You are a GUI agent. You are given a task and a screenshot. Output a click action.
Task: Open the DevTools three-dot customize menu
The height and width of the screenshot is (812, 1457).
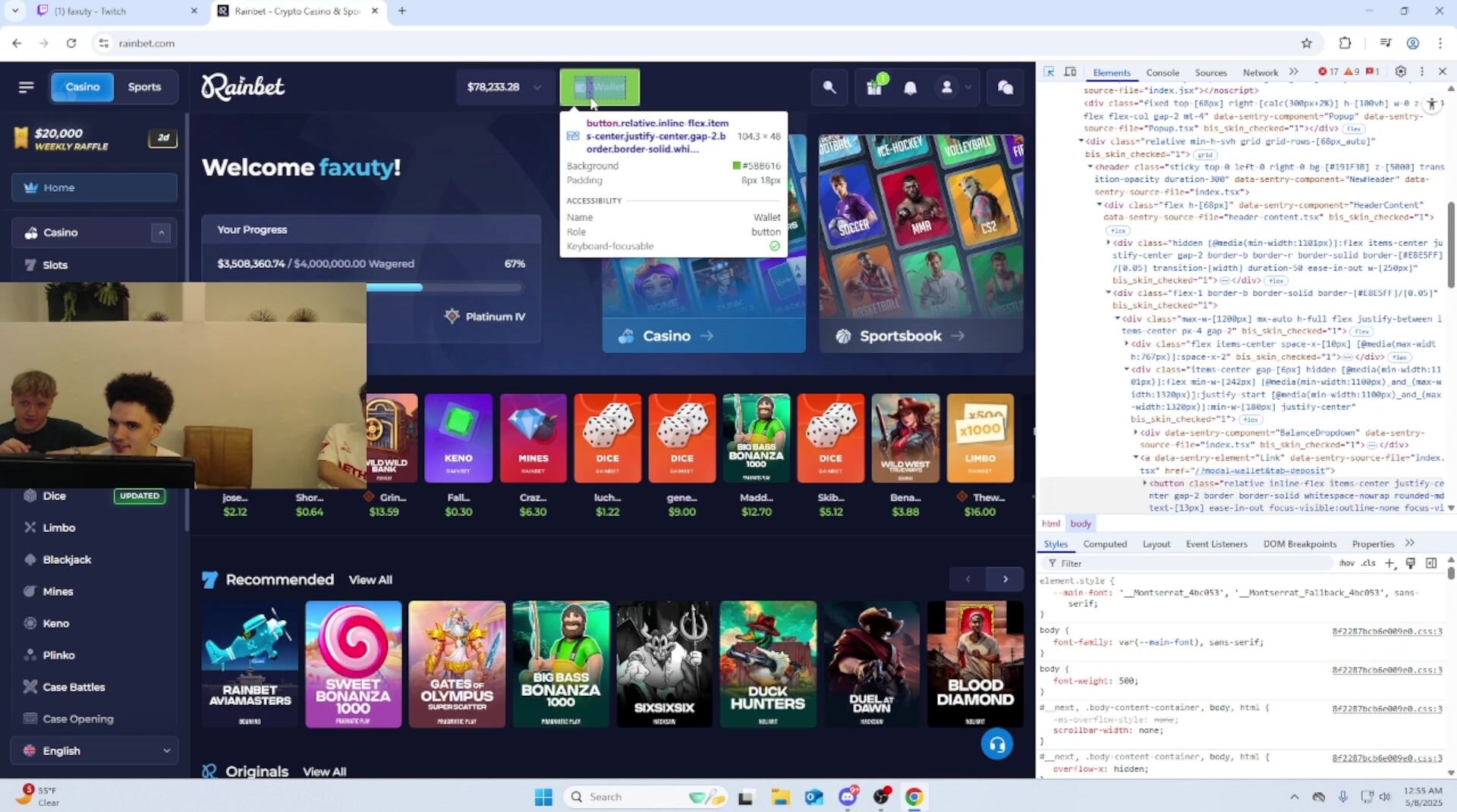point(1422,72)
